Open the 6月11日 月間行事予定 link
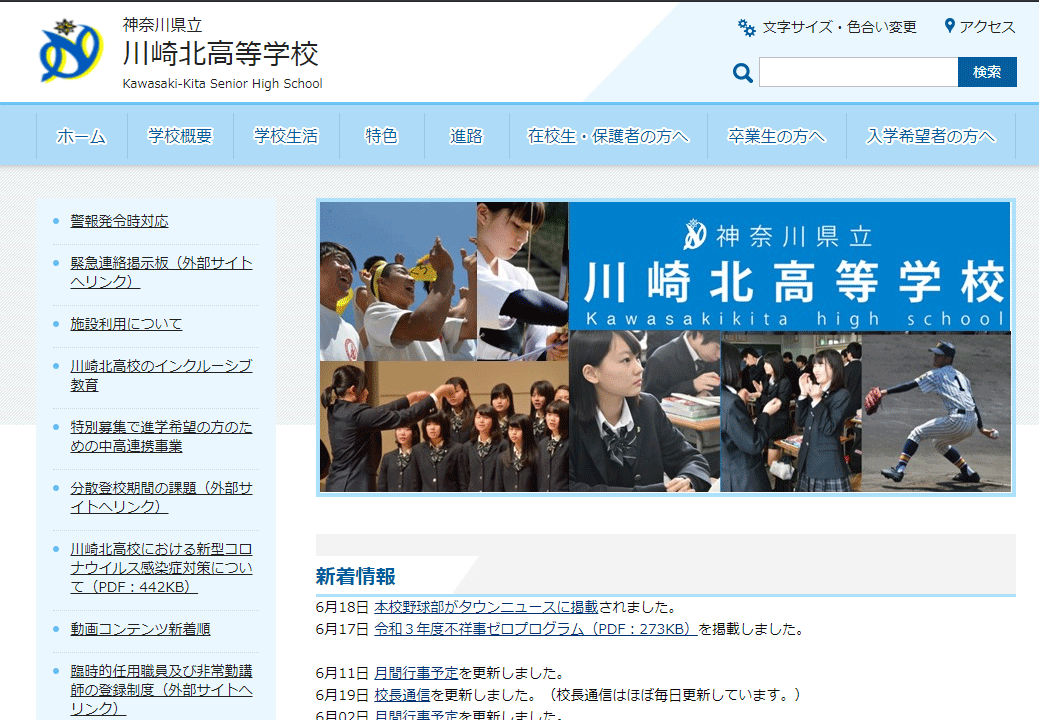This screenshot has height=720, width=1039. point(416,673)
